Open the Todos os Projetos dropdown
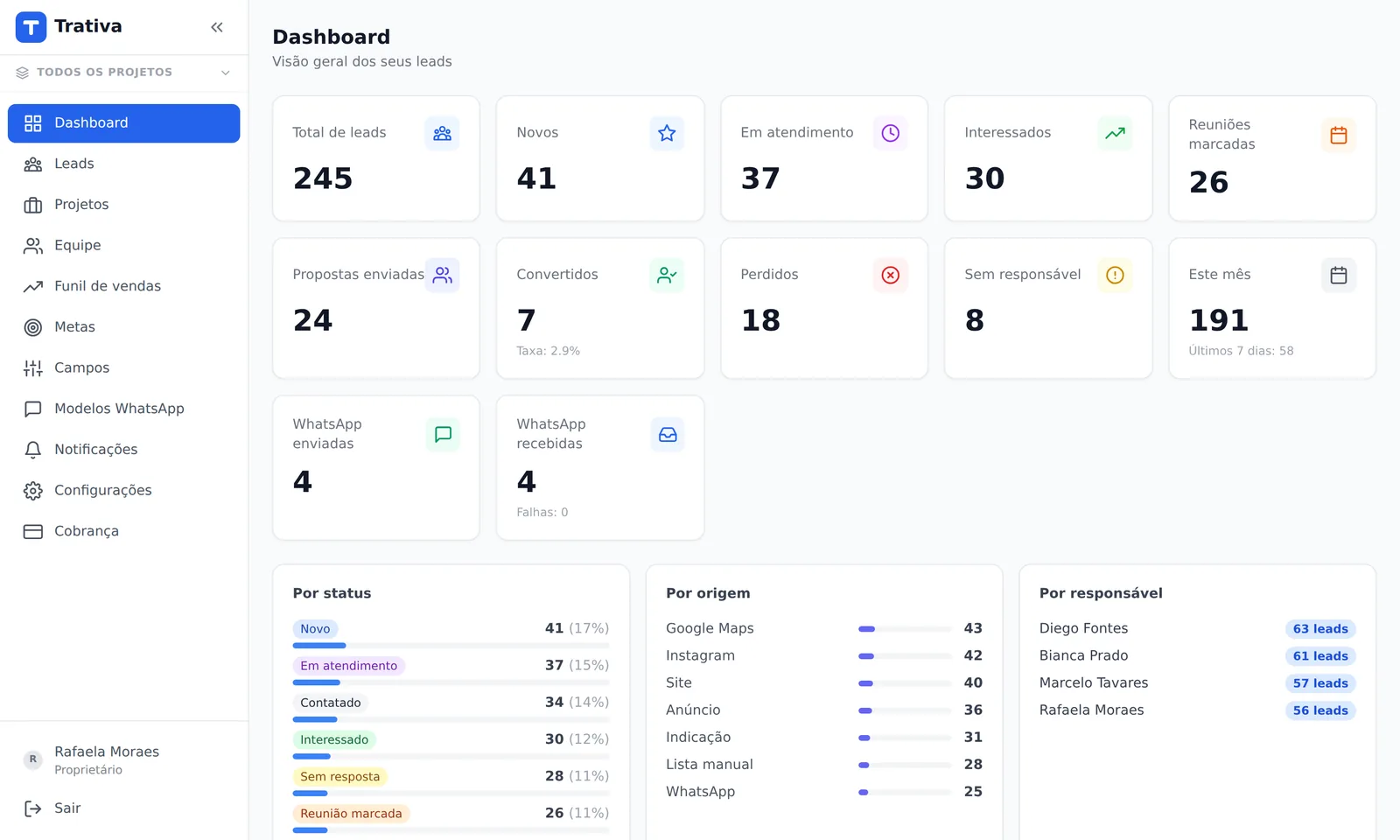The image size is (1400, 840). [x=123, y=73]
